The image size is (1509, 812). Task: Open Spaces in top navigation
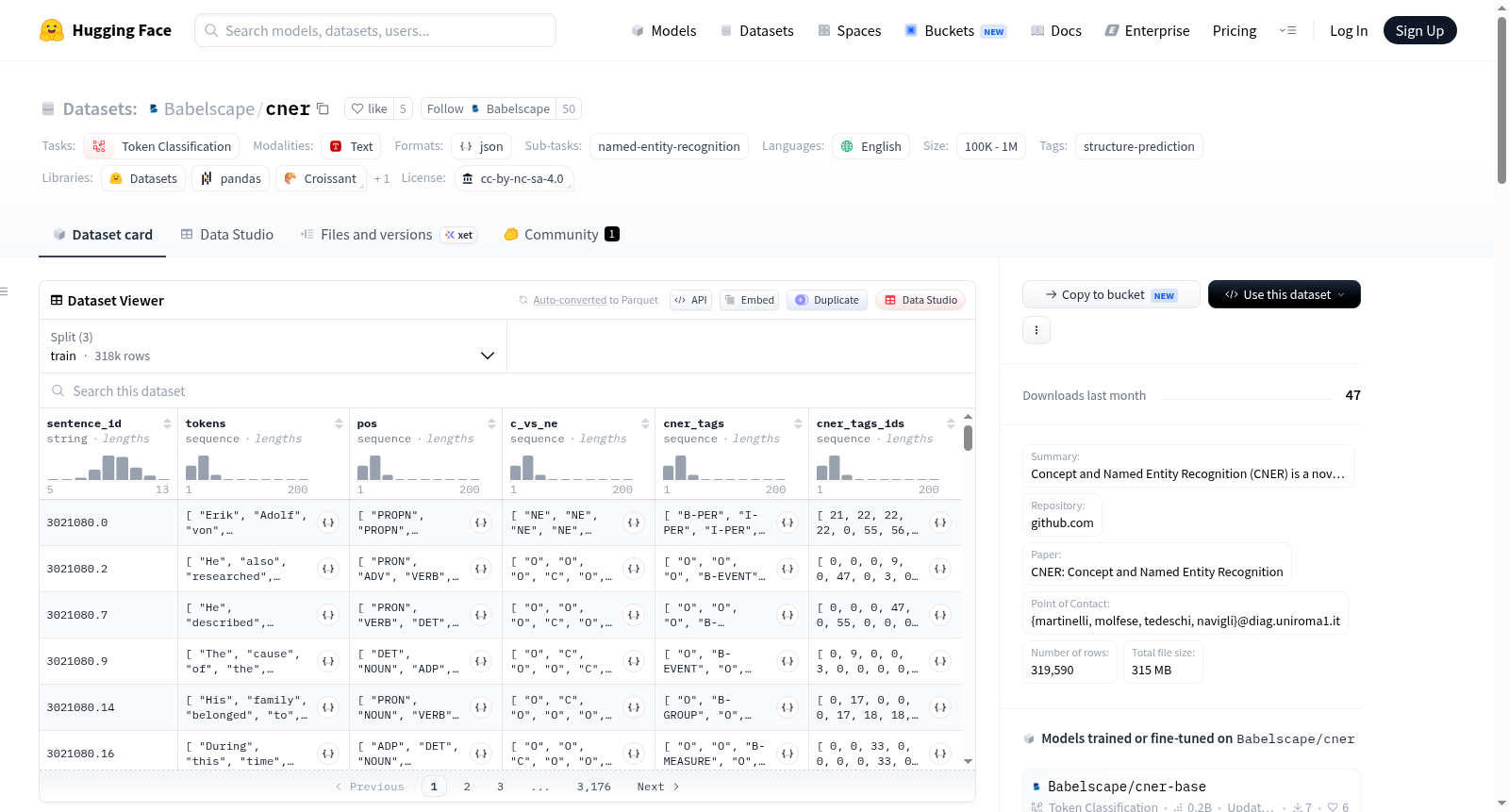[849, 30]
